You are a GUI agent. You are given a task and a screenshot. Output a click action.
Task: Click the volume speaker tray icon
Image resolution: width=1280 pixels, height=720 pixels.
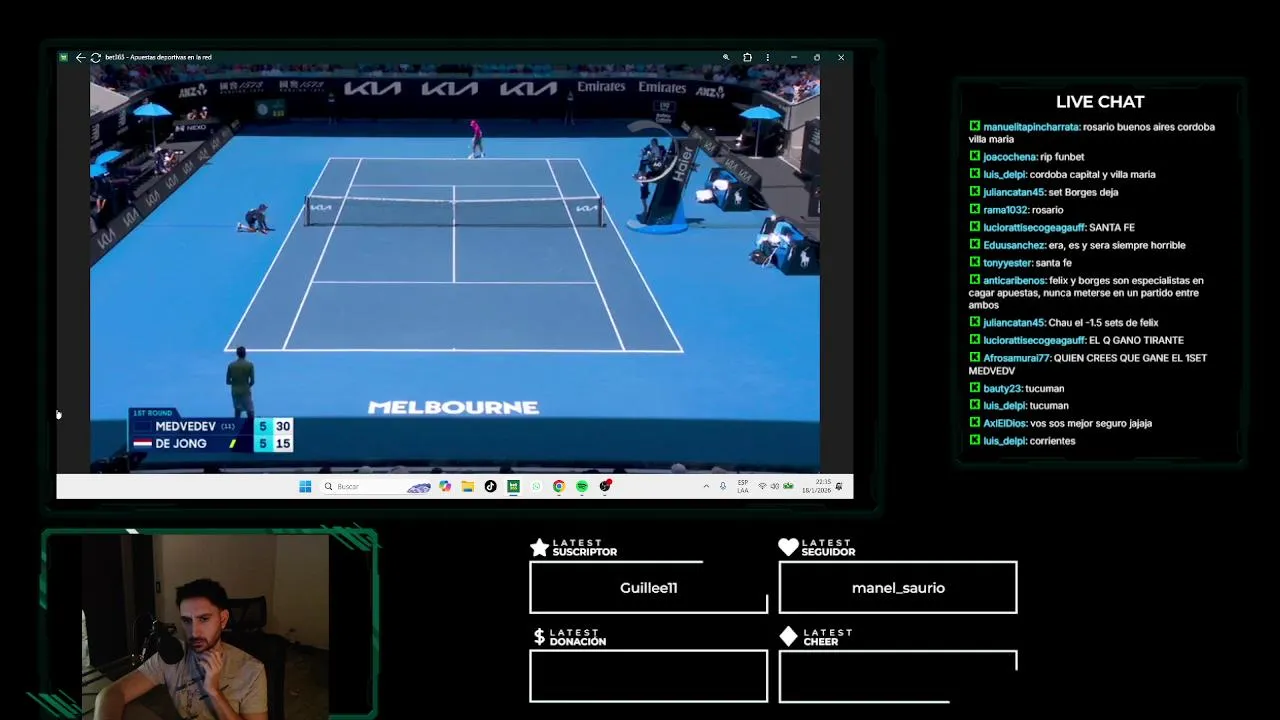coord(775,486)
